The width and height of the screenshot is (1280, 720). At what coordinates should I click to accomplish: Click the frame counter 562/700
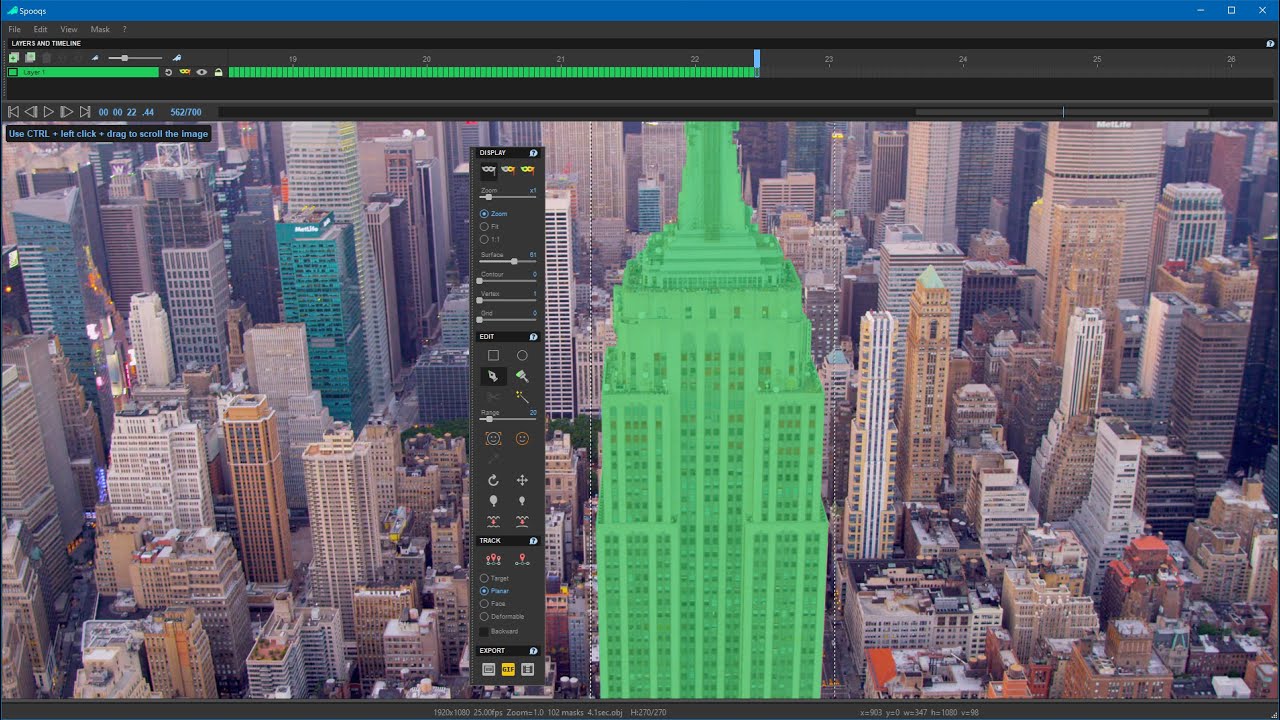click(x=186, y=112)
